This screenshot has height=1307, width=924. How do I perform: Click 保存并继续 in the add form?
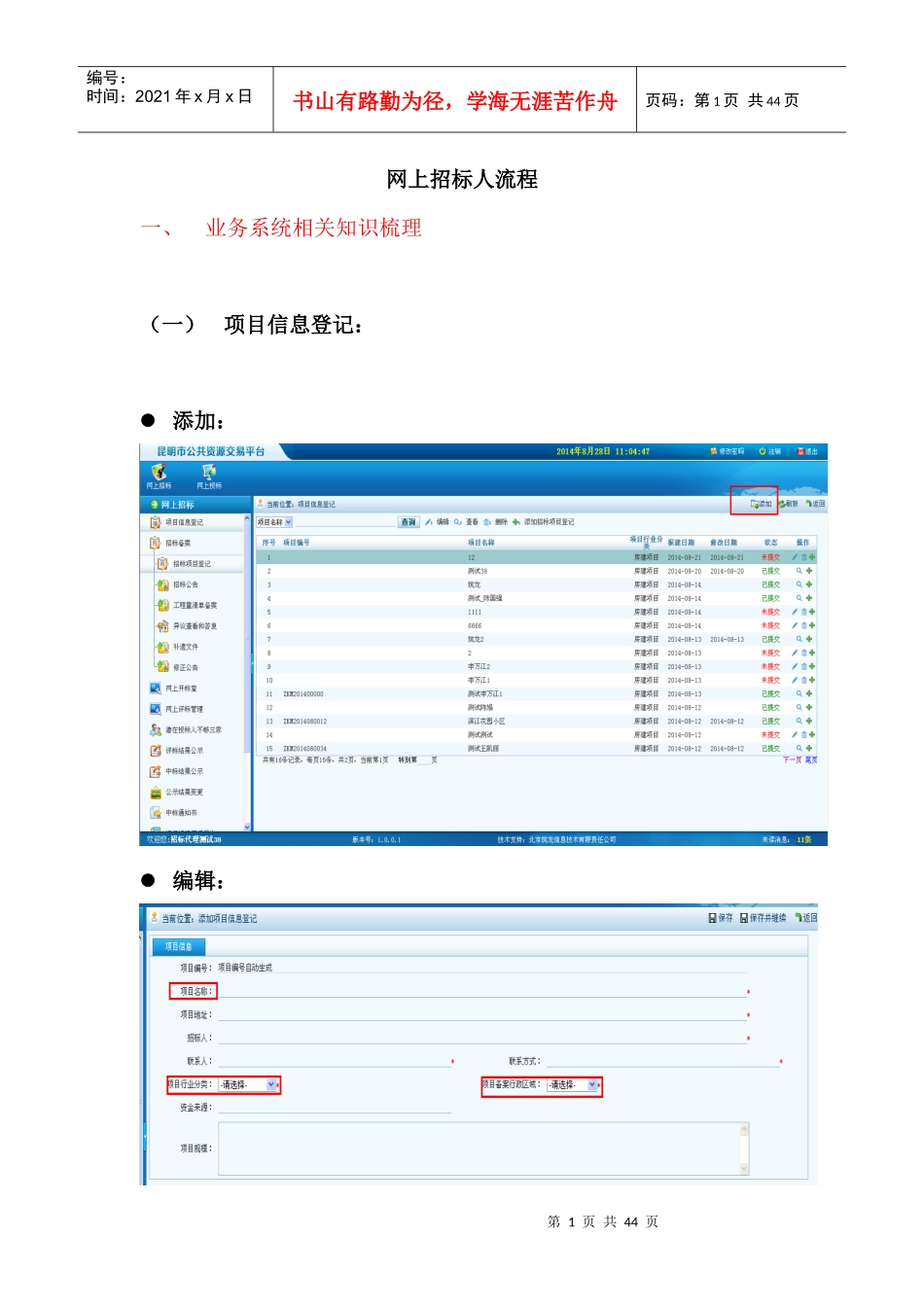pos(763,918)
